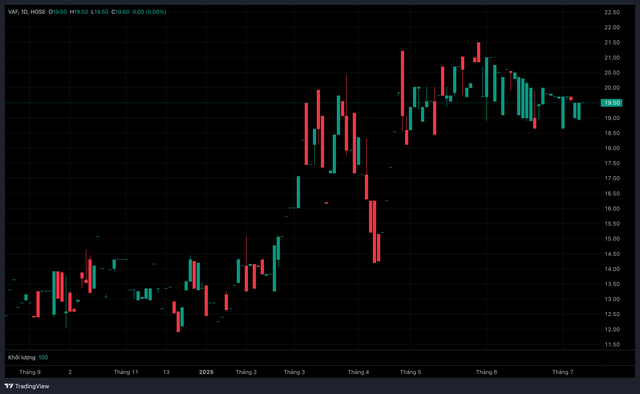The image size is (640, 394).
Task: Click the Tháng 6 time axis label
Action: tap(487, 372)
